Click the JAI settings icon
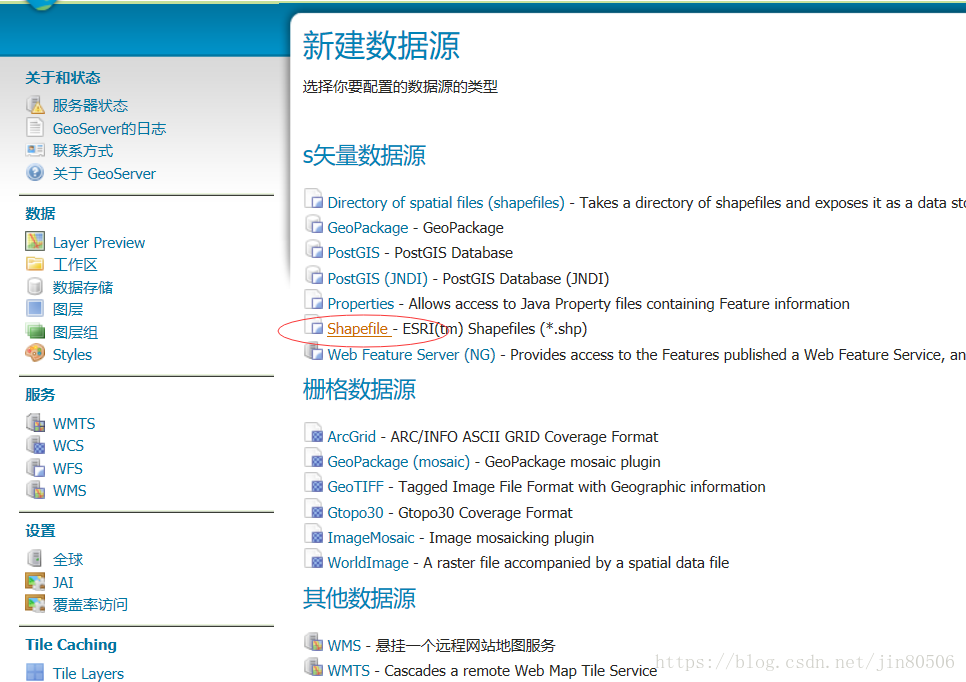Image resolution: width=966 pixels, height=682 pixels. [x=35, y=581]
